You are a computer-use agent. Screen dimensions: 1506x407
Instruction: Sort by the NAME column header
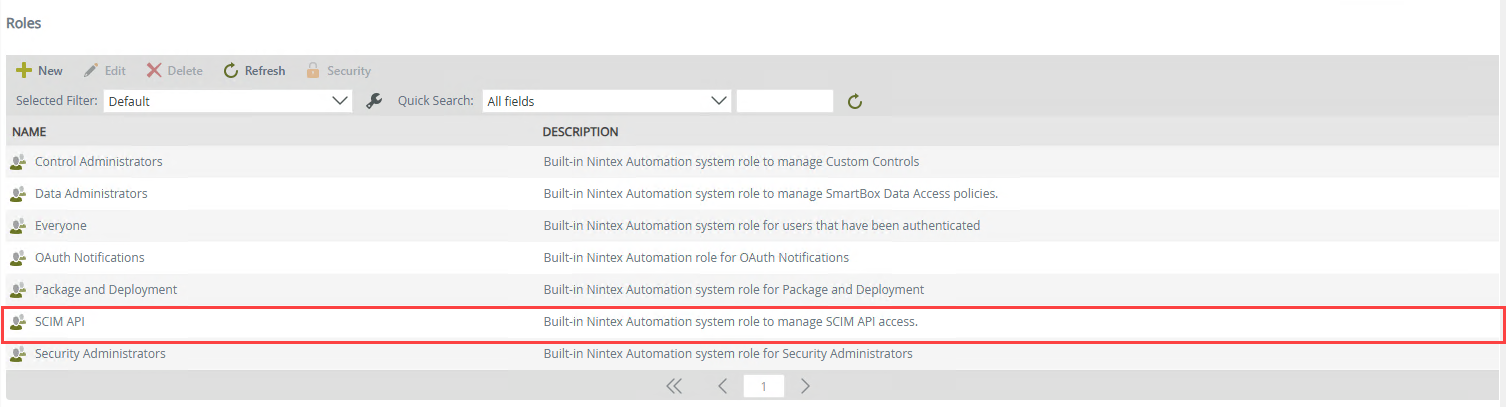30,132
